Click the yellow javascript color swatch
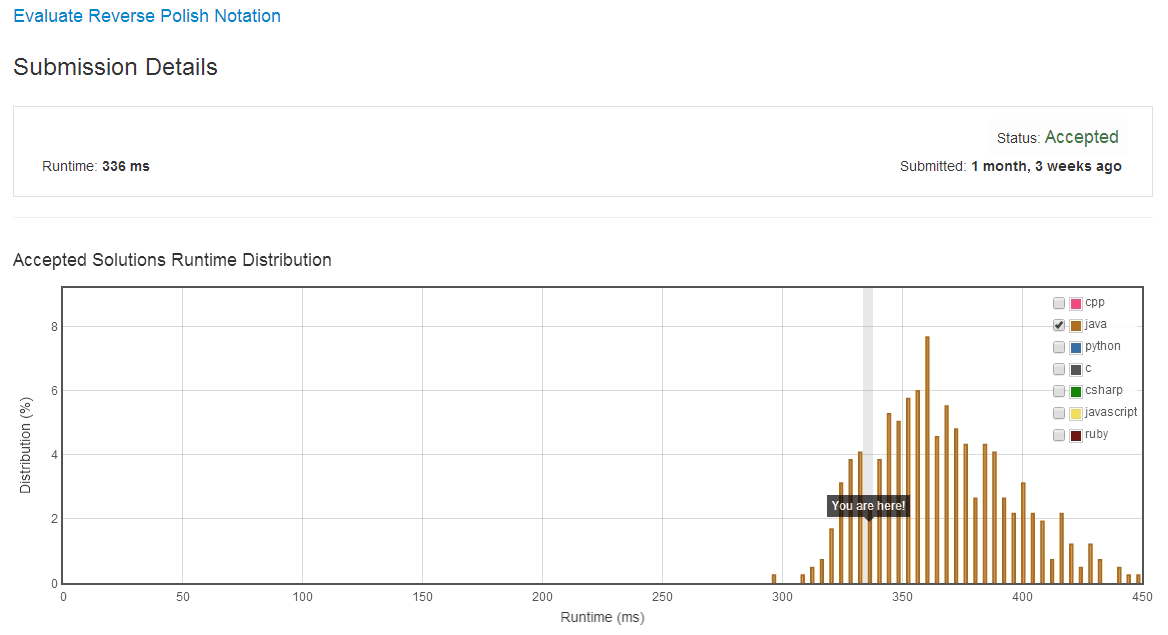Screen dimensions: 1168x635 tap(1076, 414)
